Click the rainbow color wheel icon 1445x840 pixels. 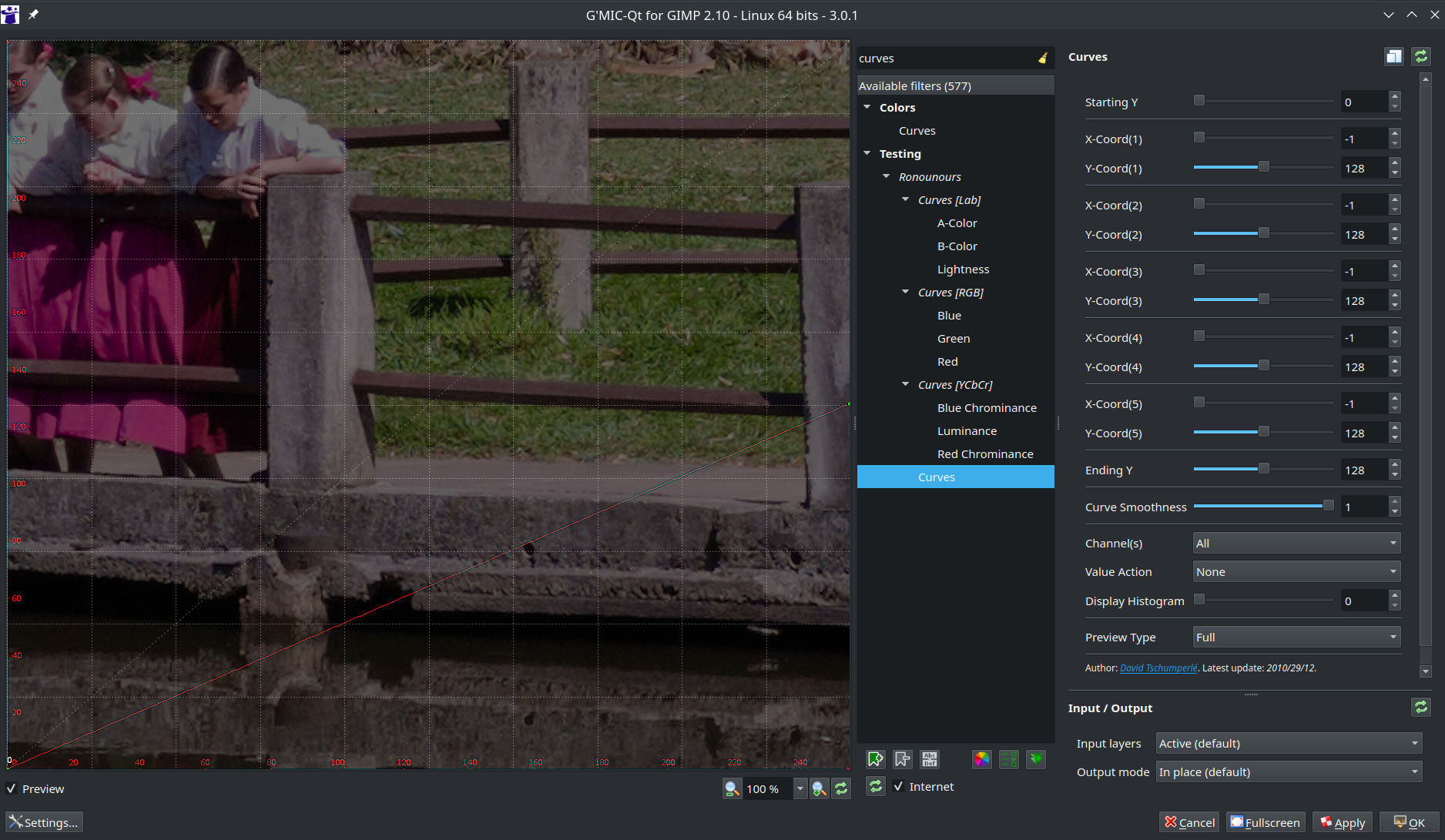982,759
